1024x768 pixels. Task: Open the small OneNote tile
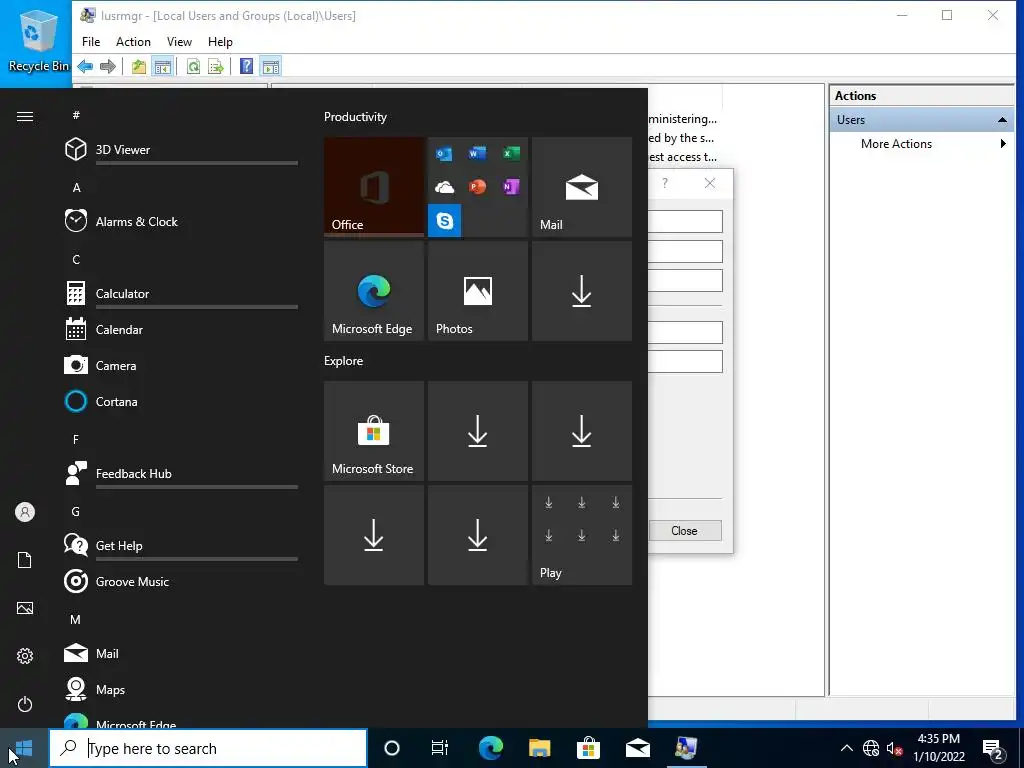point(511,187)
